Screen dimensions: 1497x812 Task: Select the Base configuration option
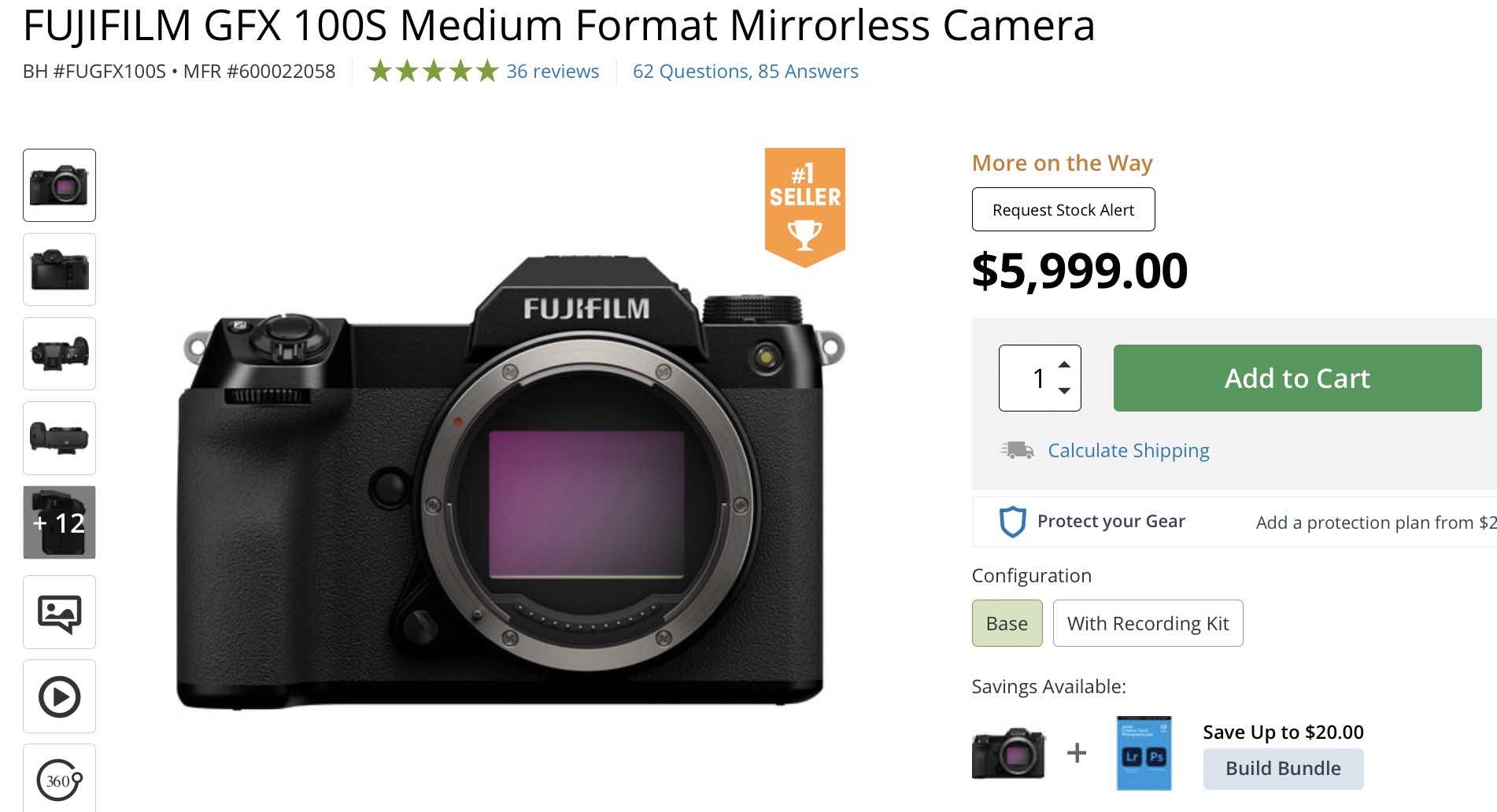click(x=1007, y=623)
